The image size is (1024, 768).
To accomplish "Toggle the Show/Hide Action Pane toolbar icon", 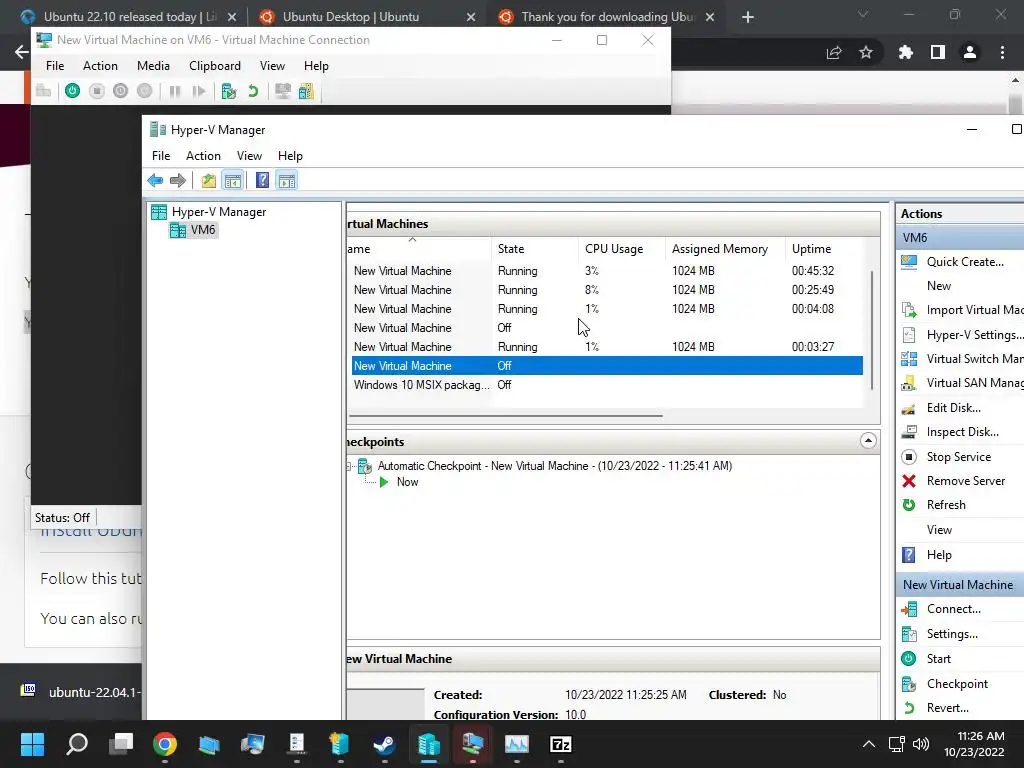I will click(x=287, y=180).
